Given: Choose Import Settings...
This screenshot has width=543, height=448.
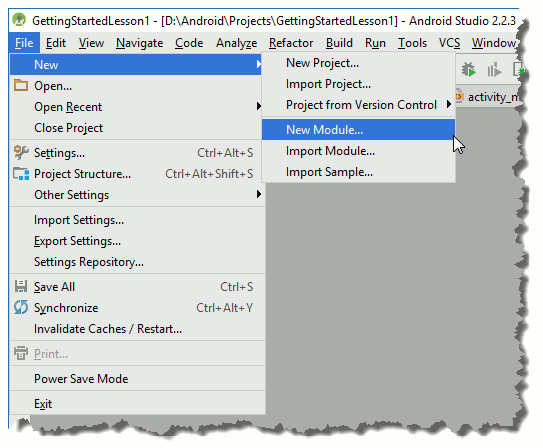Looking at the screenshot, I should (137, 220).
